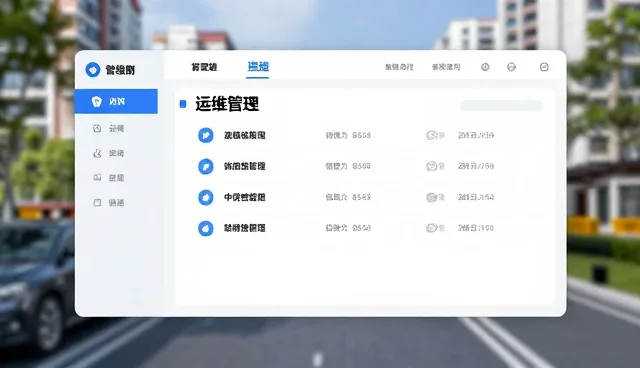Open the second list row's bold title
Image resolution: width=640 pixels, height=368 pixels.
244,166
